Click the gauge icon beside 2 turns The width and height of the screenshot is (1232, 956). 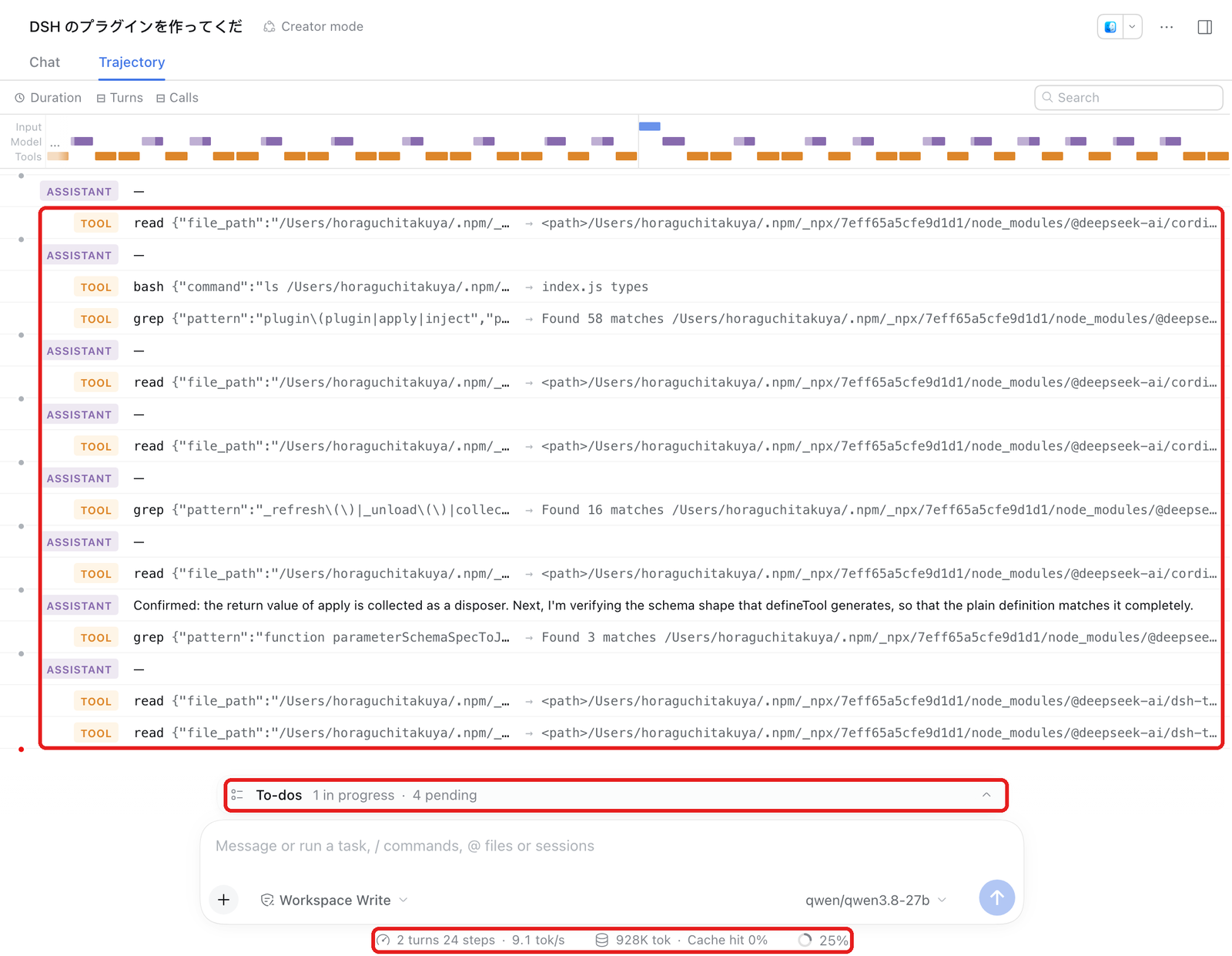click(383, 940)
